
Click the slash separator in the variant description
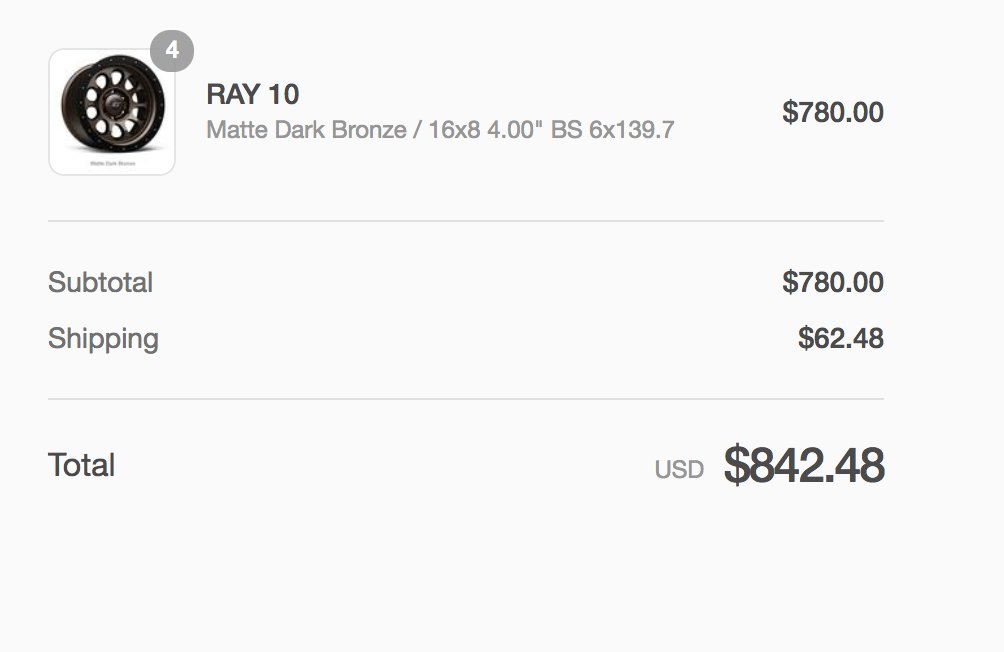pos(417,130)
